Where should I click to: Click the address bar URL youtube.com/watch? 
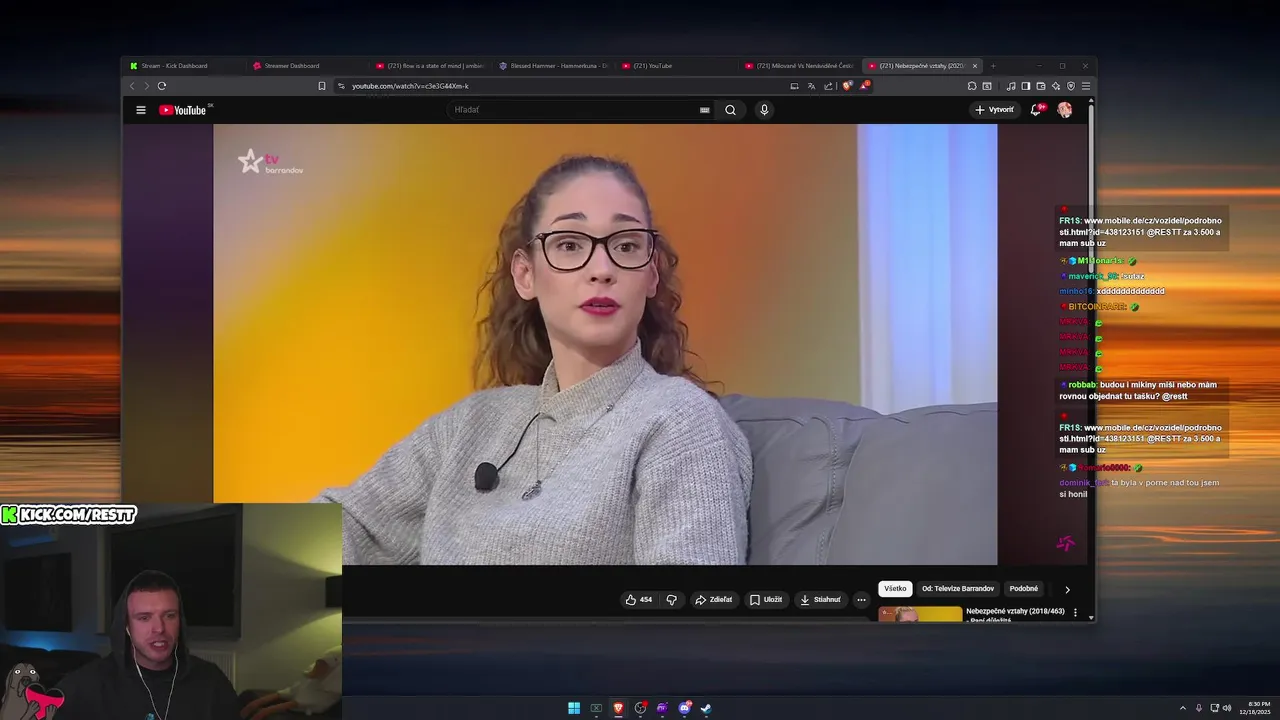point(410,86)
